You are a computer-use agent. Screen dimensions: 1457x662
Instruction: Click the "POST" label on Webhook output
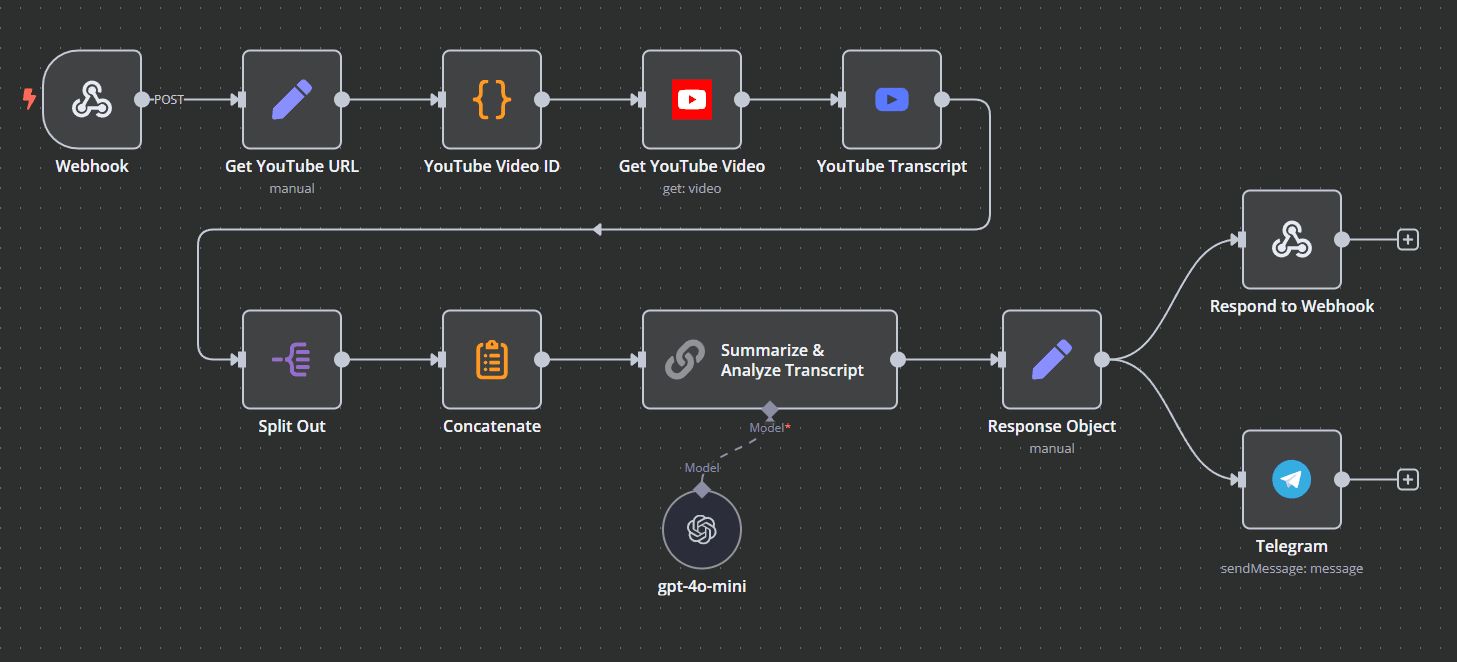coord(168,100)
